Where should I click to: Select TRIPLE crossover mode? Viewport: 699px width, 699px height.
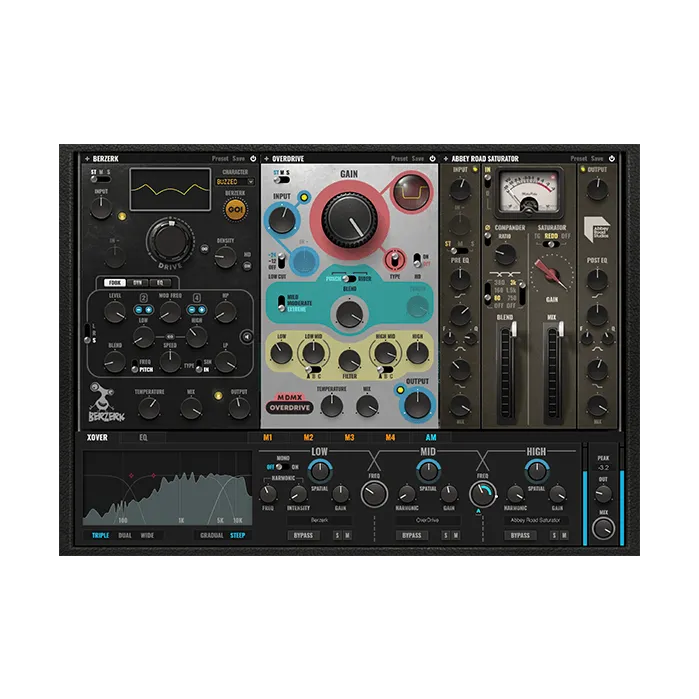100,535
